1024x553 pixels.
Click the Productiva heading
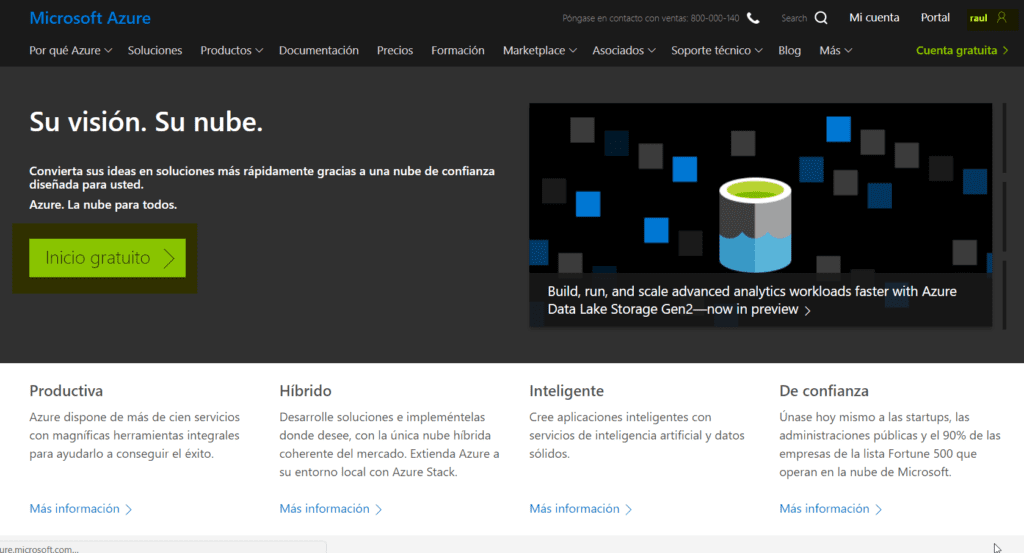click(66, 390)
